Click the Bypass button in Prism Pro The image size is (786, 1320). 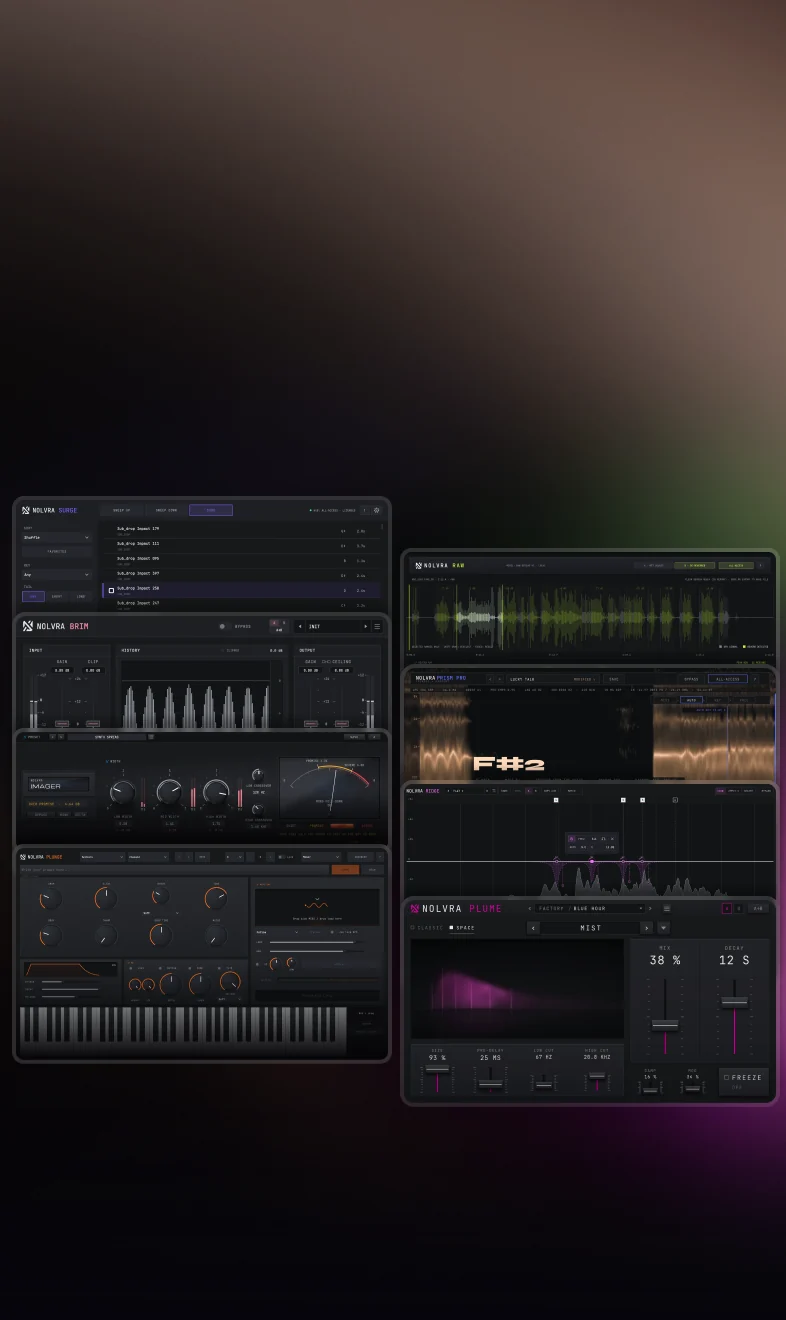coord(691,679)
